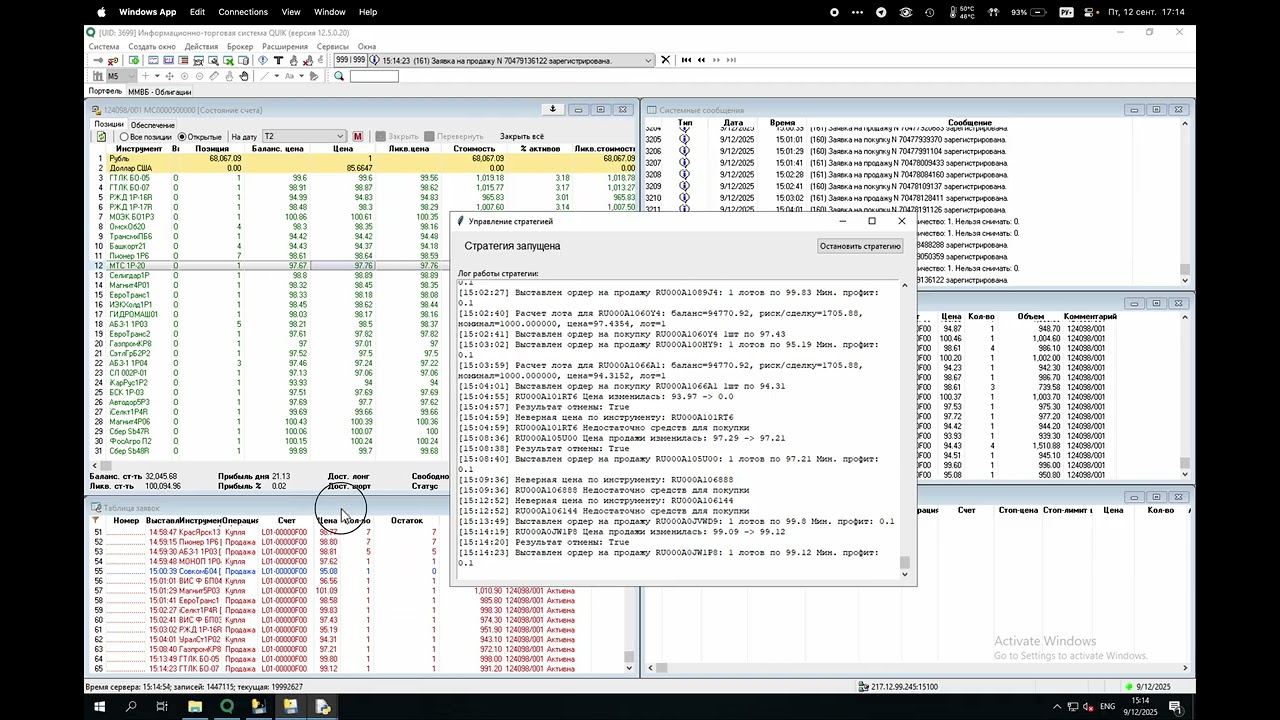This screenshot has height=720, width=1280.
Task: Click the greyed 'Закрыть' button in account window
Action: 396,136
